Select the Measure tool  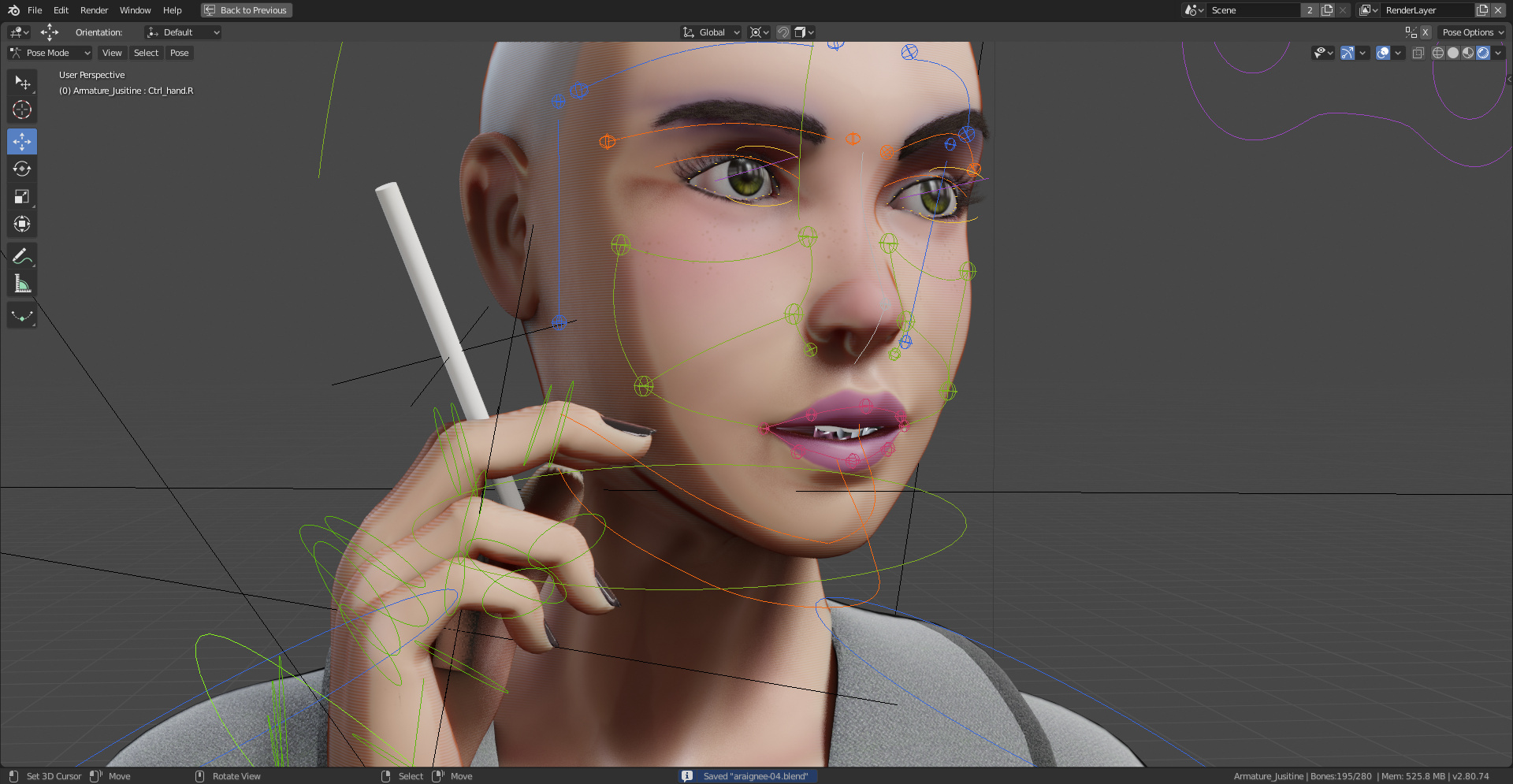[22, 284]
